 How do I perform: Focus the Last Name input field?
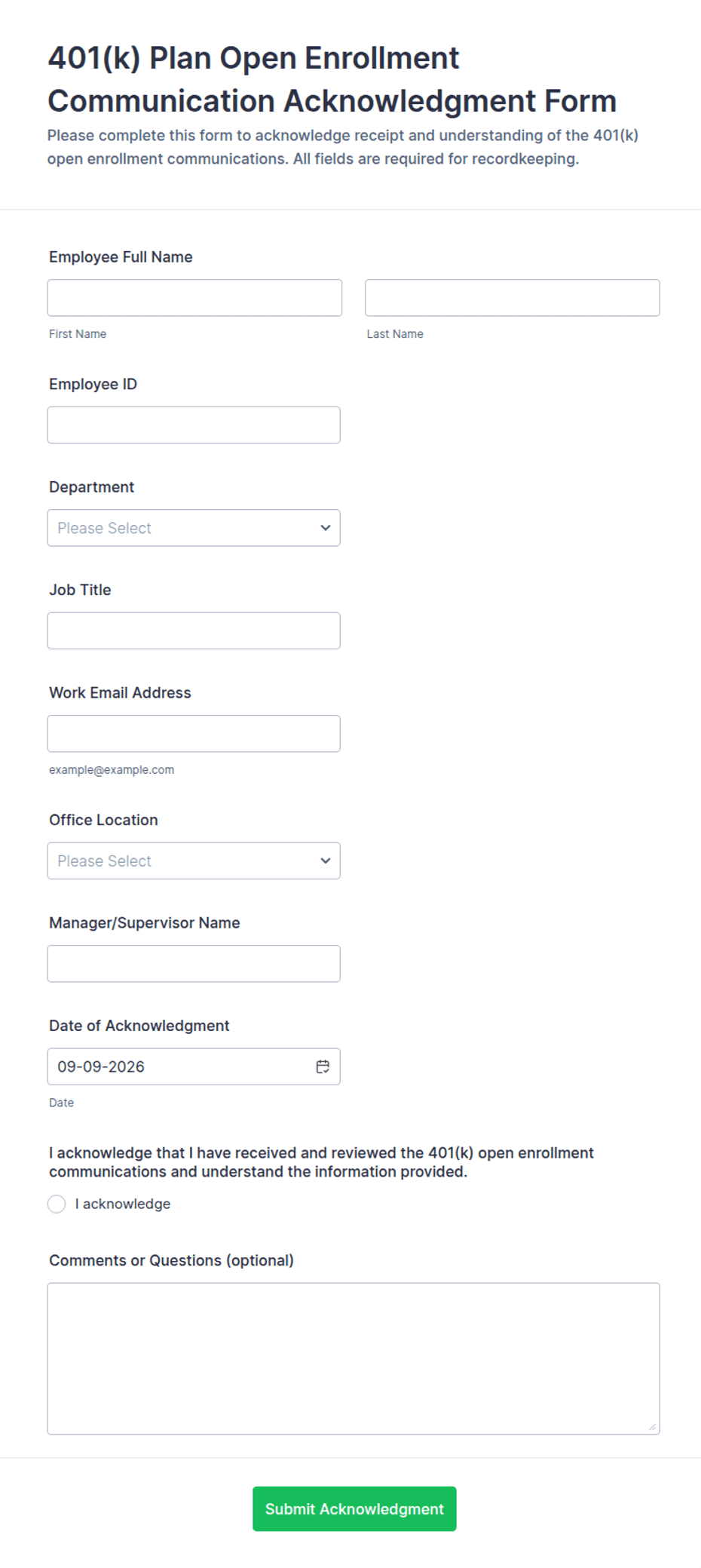(x=513, y=298)
